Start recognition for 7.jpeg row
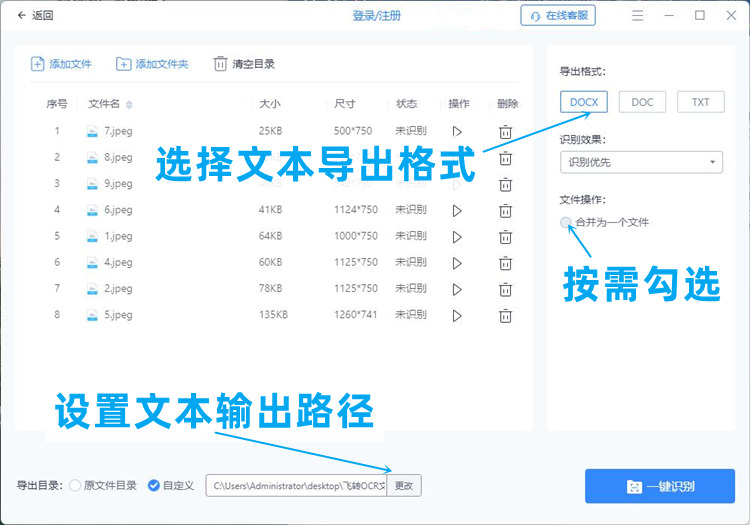Image resolution: width=750 pixels, height=525 pixels. (x=457, y=131)
